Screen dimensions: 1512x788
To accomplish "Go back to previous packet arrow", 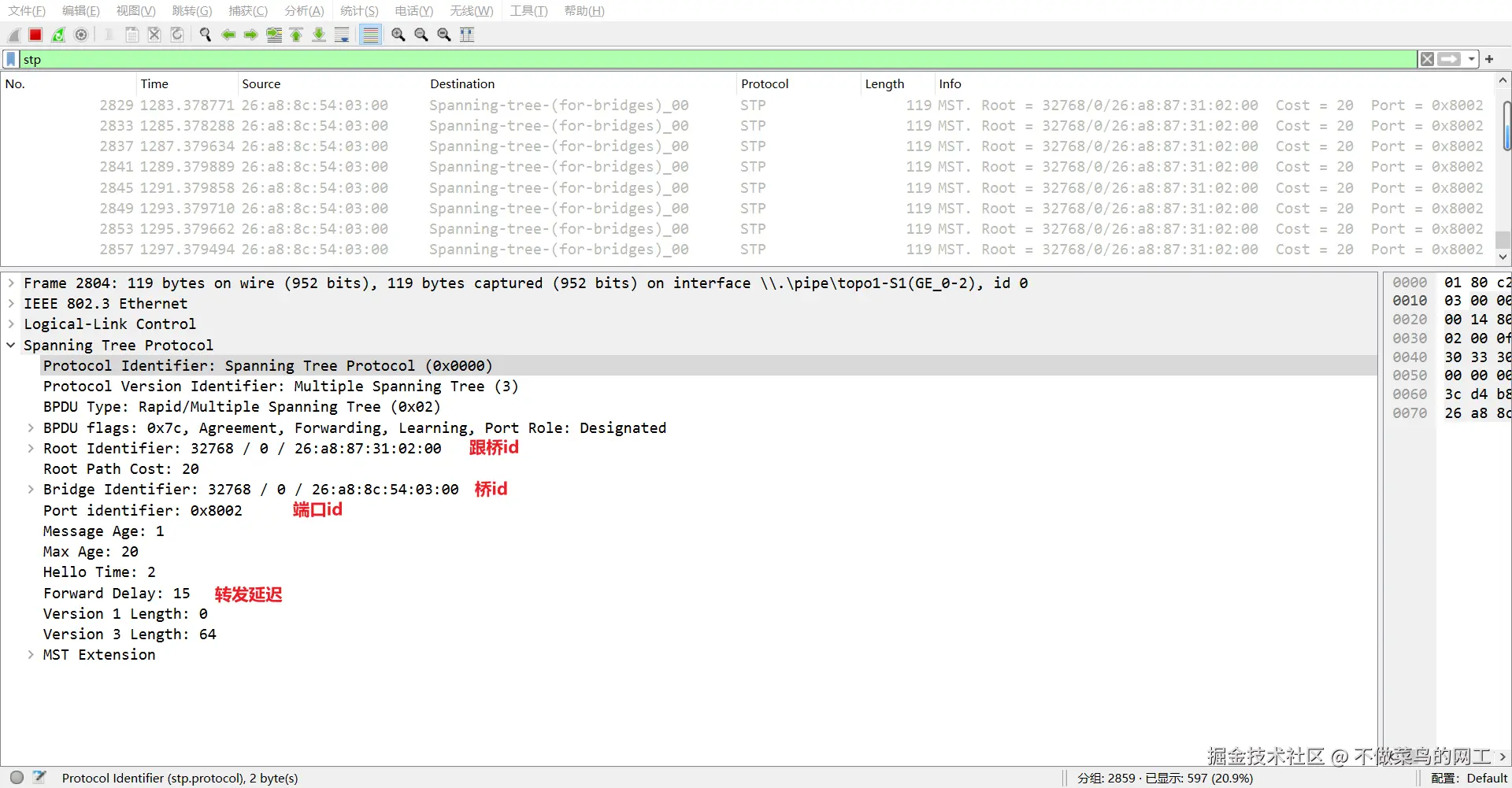I will pyautogui.click(x=228, y=35).
